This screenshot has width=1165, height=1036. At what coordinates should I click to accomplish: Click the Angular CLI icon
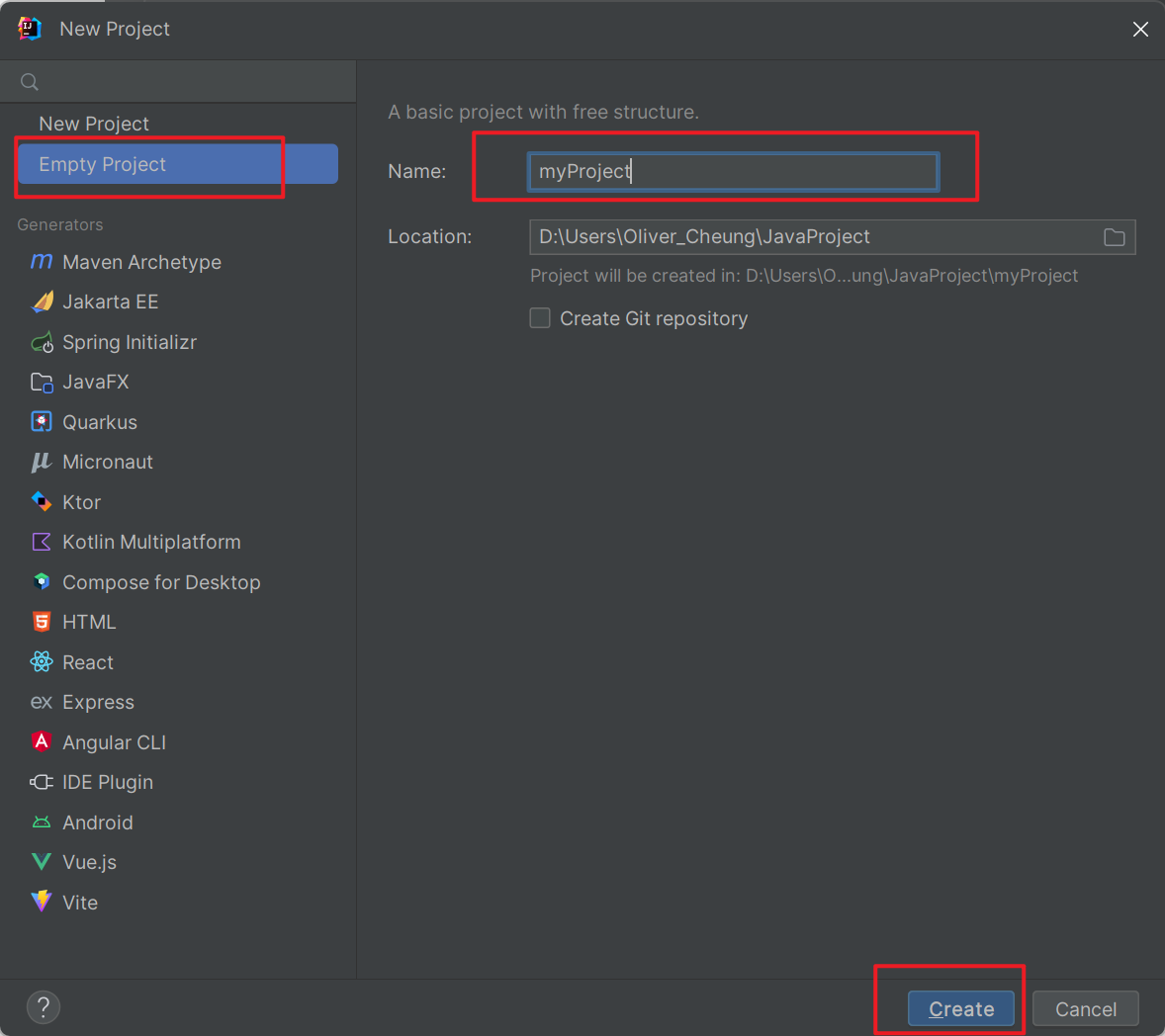42,742
